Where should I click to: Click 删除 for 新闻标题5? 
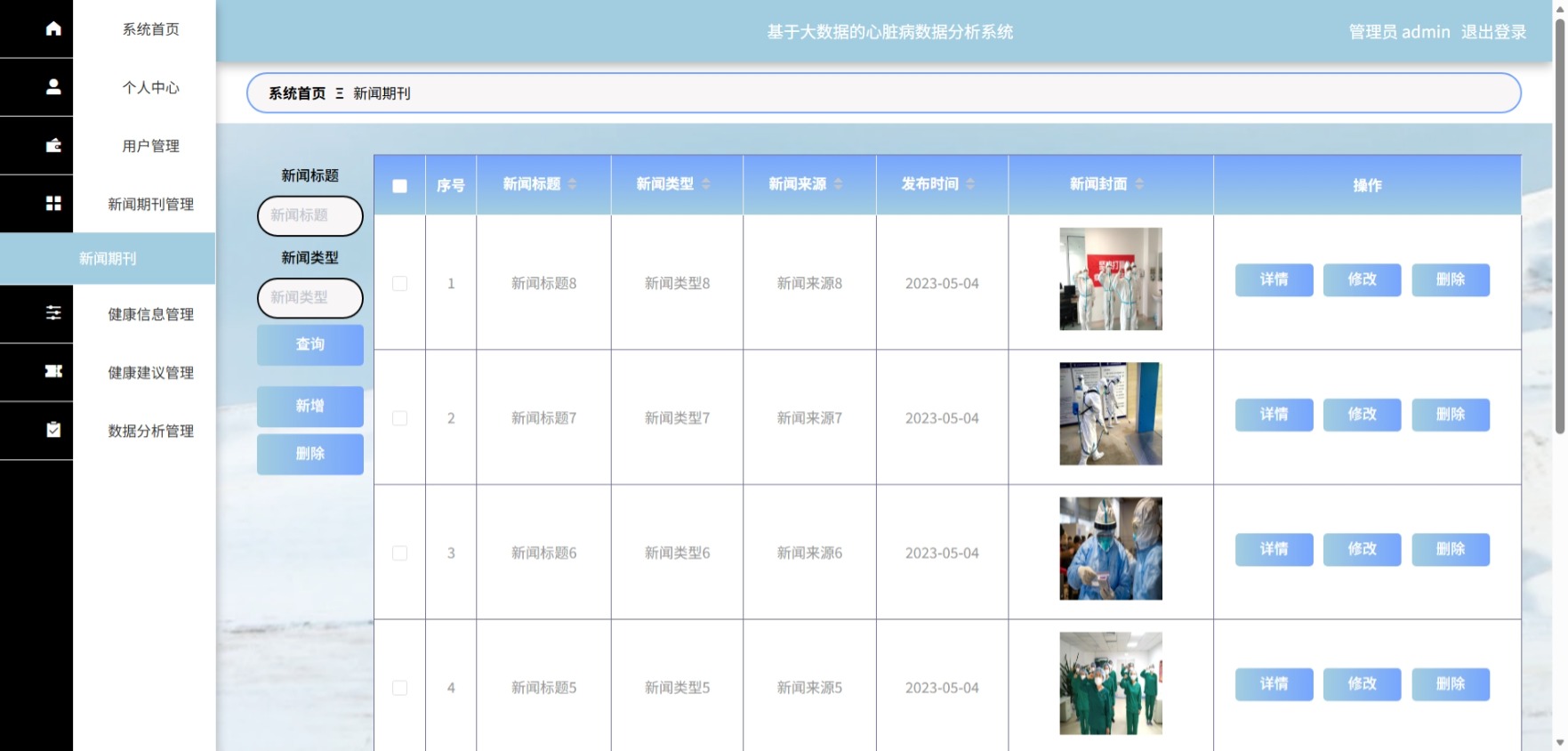[1451, 684]
